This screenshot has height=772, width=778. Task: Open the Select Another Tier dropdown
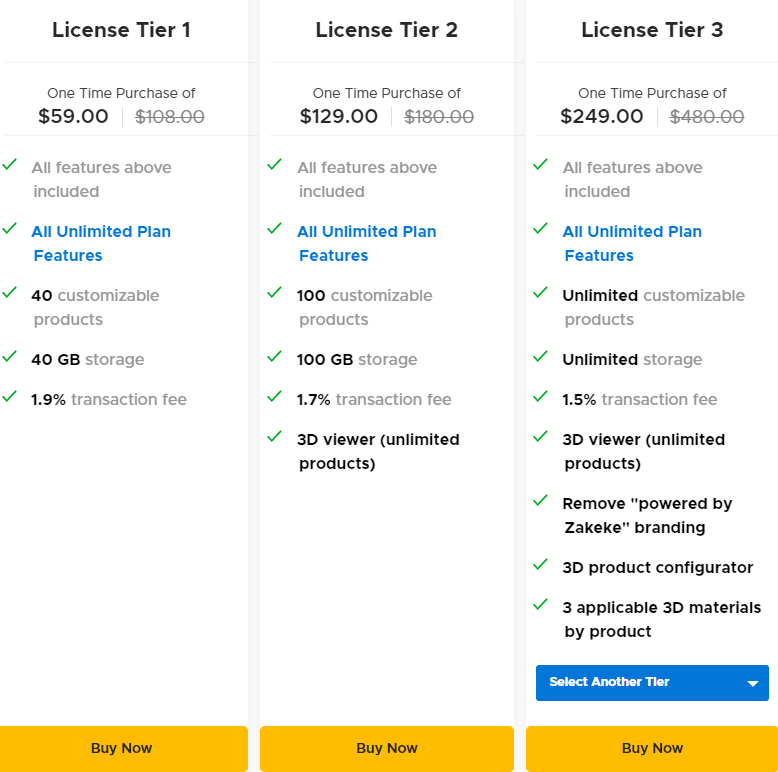[640, 683]
